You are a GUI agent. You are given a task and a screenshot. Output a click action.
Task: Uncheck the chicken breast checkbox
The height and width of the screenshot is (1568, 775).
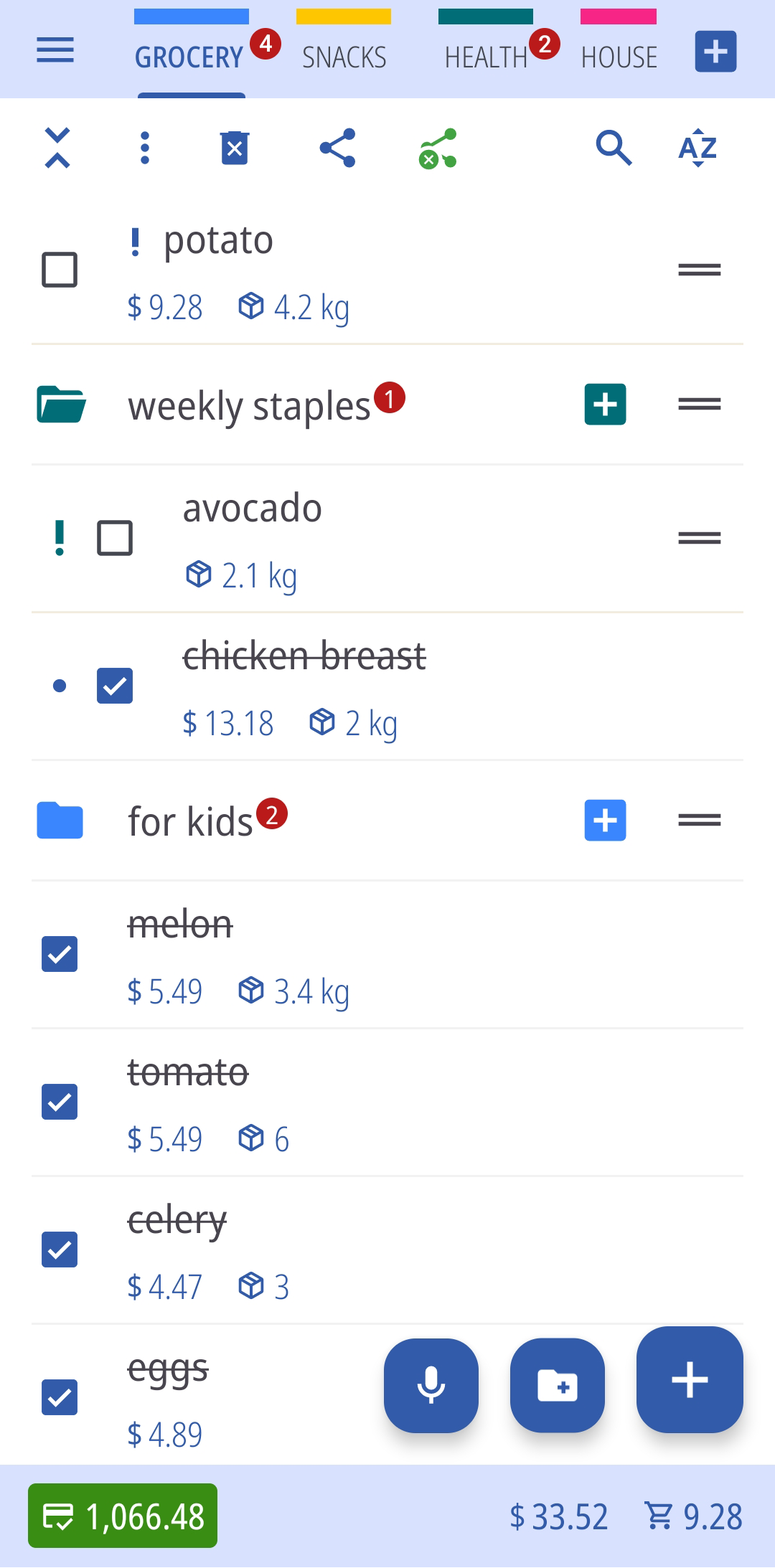115,686
